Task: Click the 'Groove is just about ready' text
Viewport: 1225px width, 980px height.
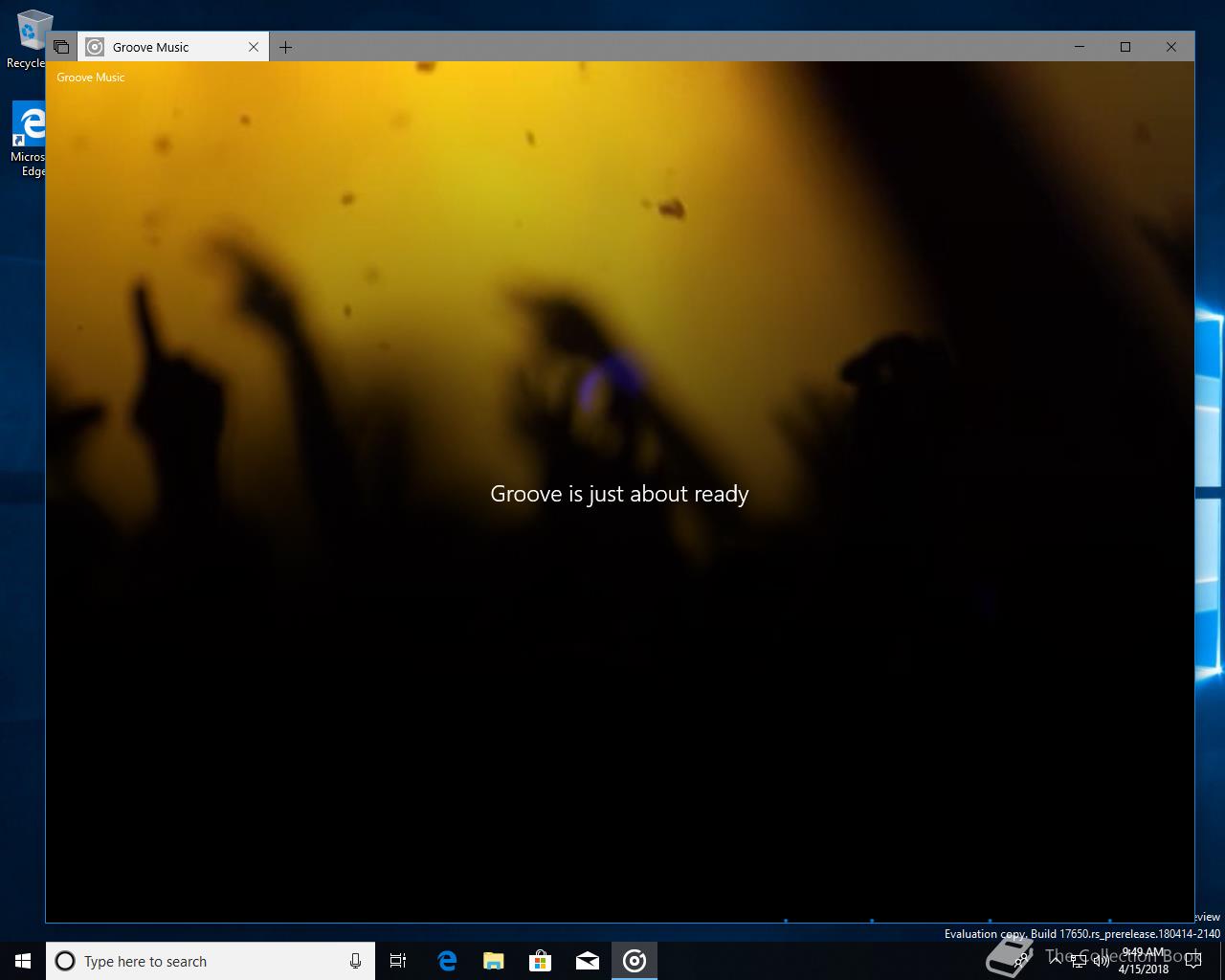Action: pos(619,494)
